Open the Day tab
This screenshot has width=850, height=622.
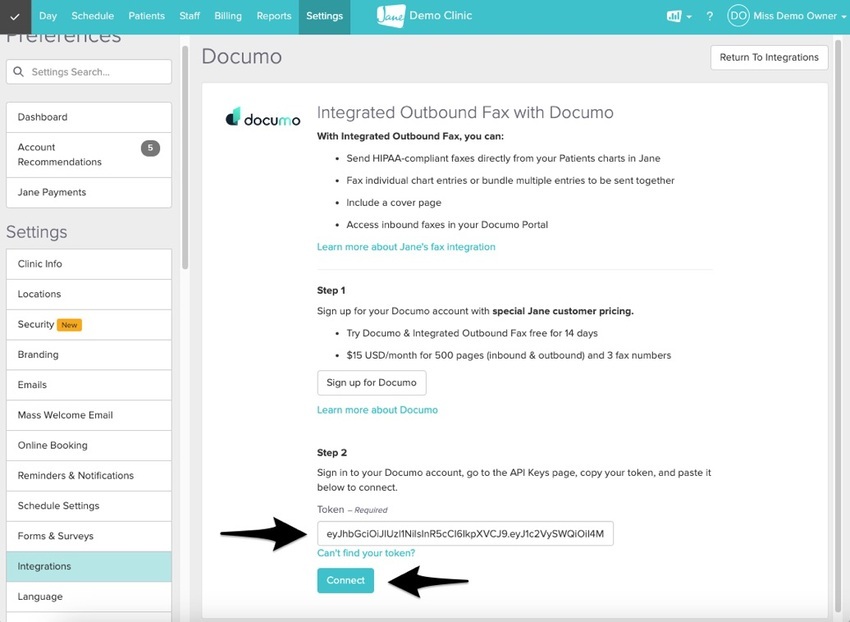click(x=48, y=16)
